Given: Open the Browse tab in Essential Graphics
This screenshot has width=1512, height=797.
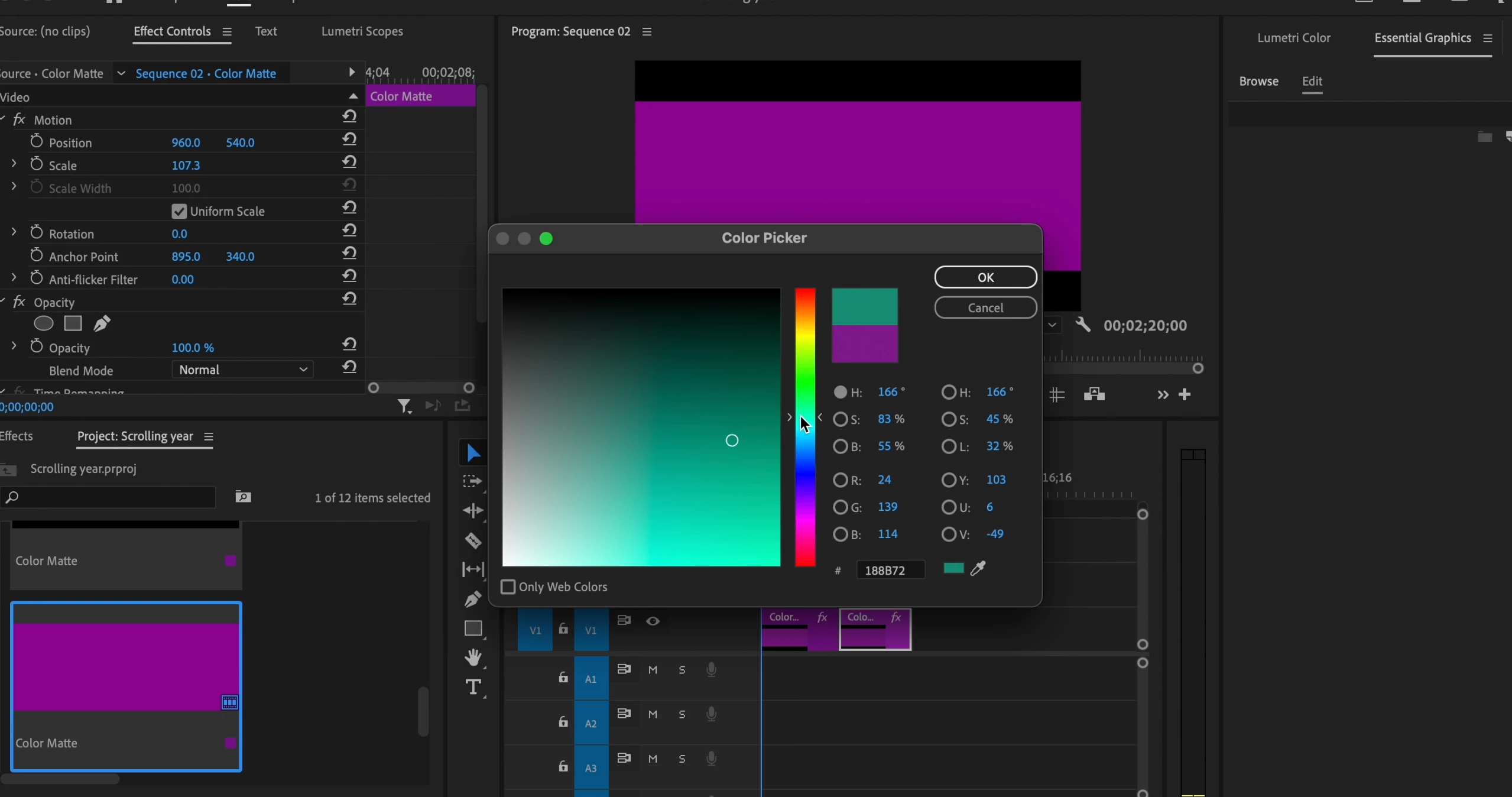Looking at the screenshot, I should click(x=1258, y=82).
